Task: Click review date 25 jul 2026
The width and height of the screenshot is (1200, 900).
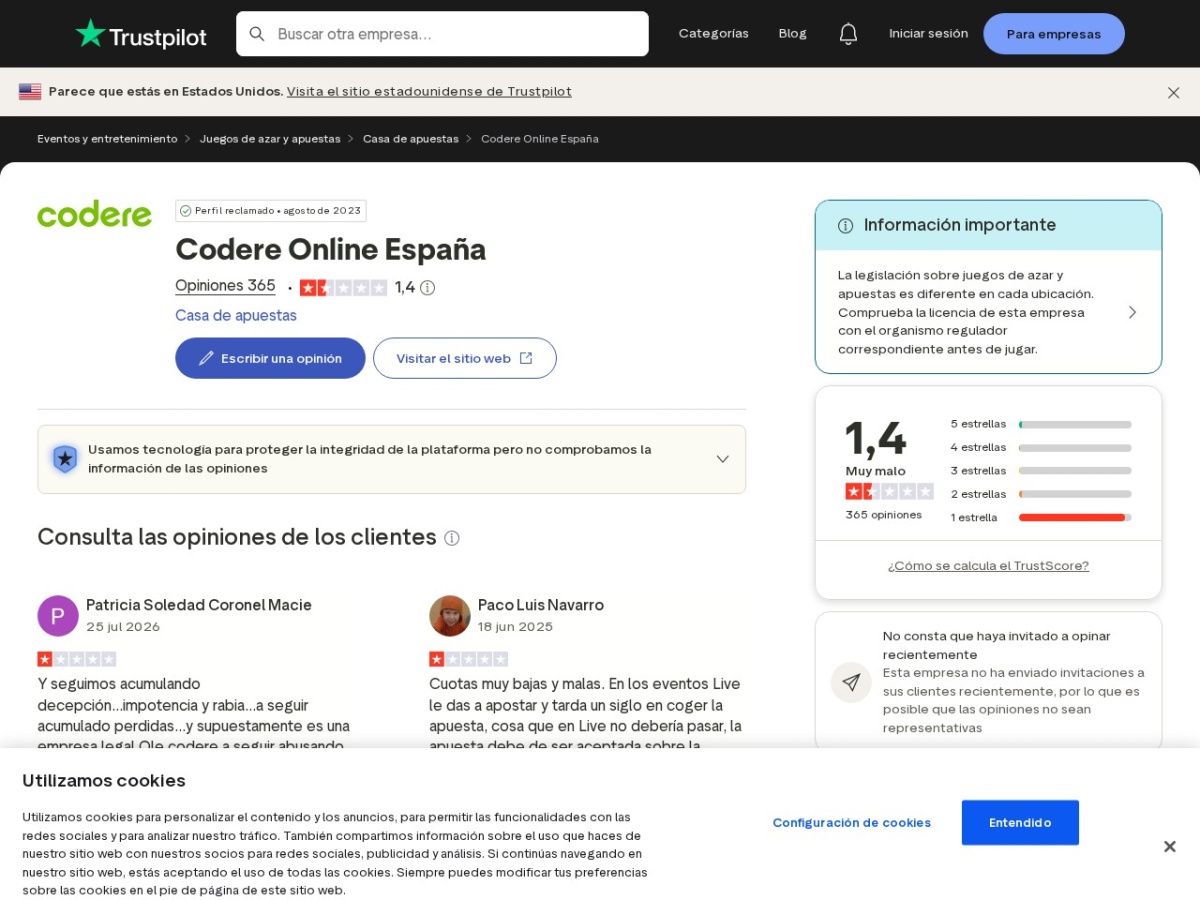Action: point(123,627)
